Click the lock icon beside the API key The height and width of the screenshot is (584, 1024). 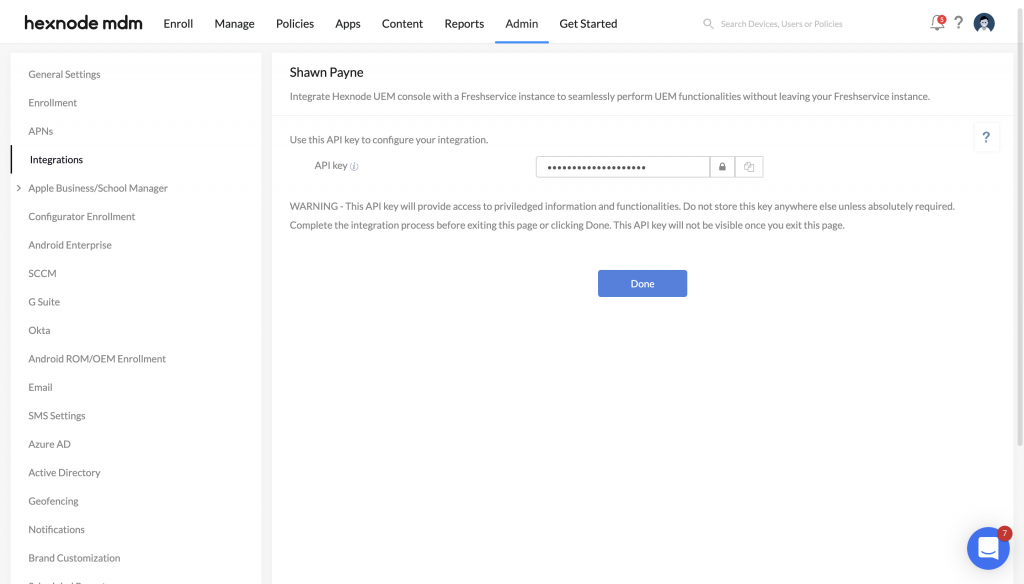[722, 166]
